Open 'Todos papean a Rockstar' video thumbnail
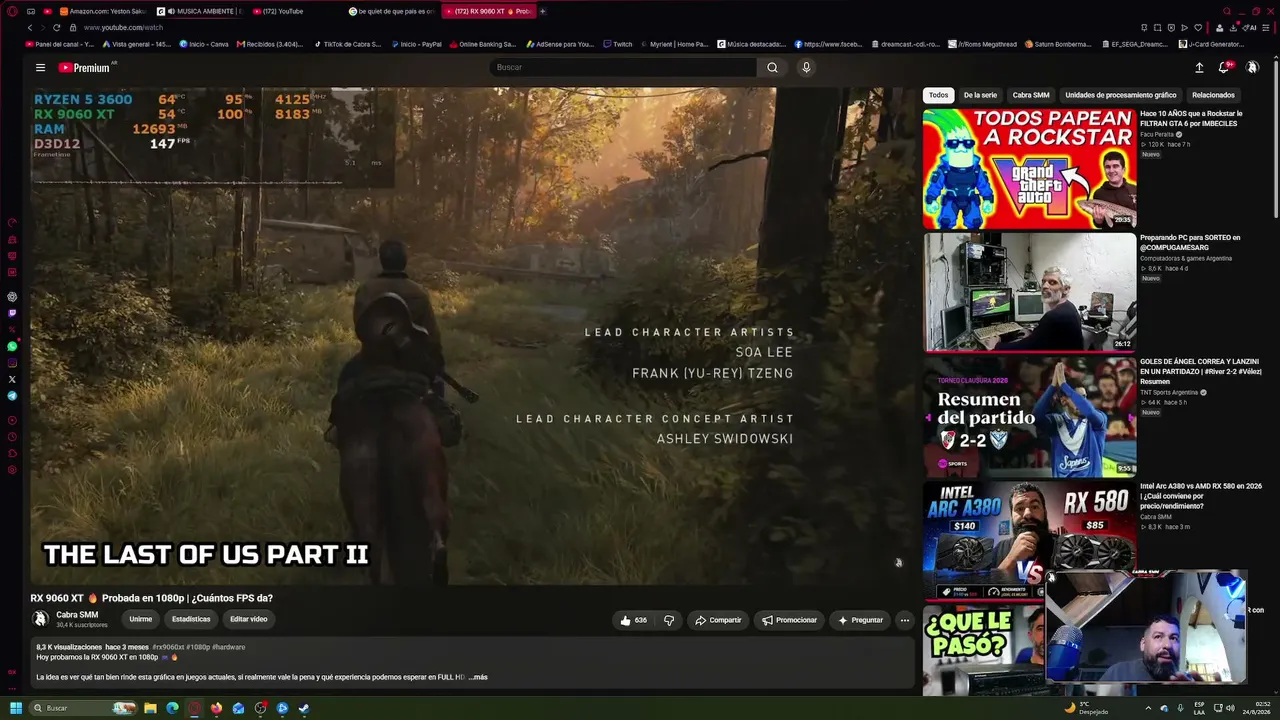Viewport: 1280px width, 720px height. [x=1029, y=168]
